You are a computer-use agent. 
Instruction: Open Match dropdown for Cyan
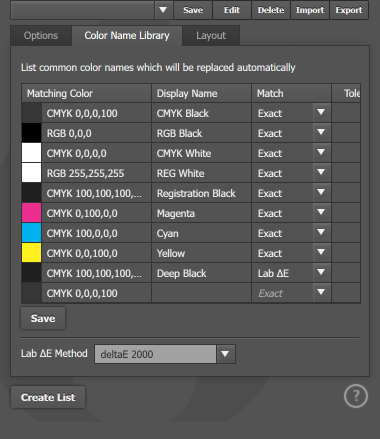point(321,233)
